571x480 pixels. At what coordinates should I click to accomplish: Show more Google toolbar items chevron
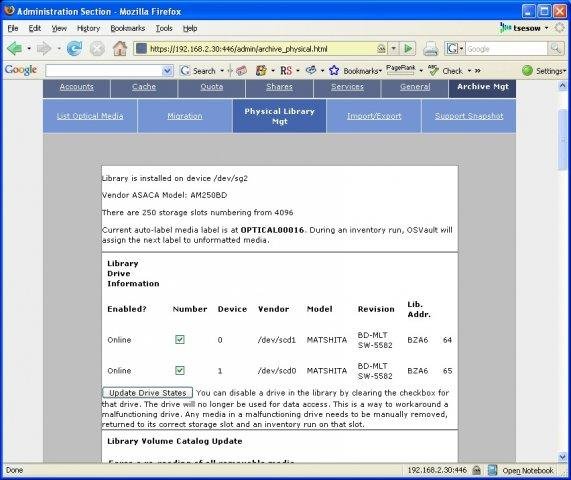click(478, 71)
